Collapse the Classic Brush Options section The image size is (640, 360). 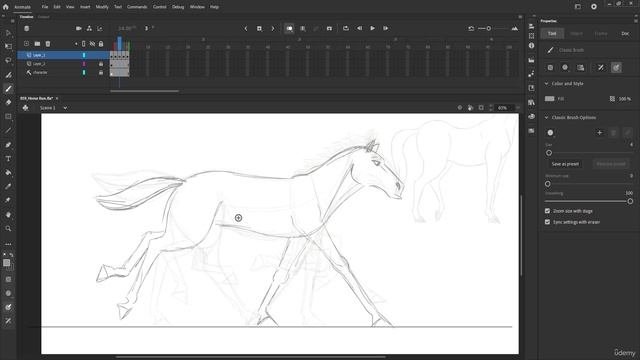coord(547,118)
